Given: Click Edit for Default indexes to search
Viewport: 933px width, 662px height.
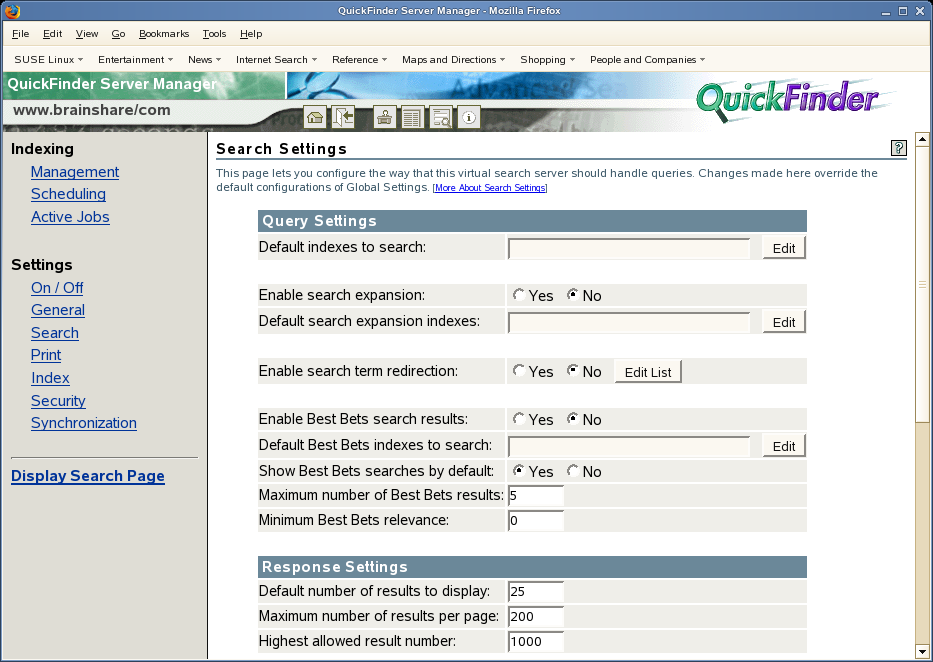Looking at the screenshot, I should pyautogui.click(x=784, y=248).
